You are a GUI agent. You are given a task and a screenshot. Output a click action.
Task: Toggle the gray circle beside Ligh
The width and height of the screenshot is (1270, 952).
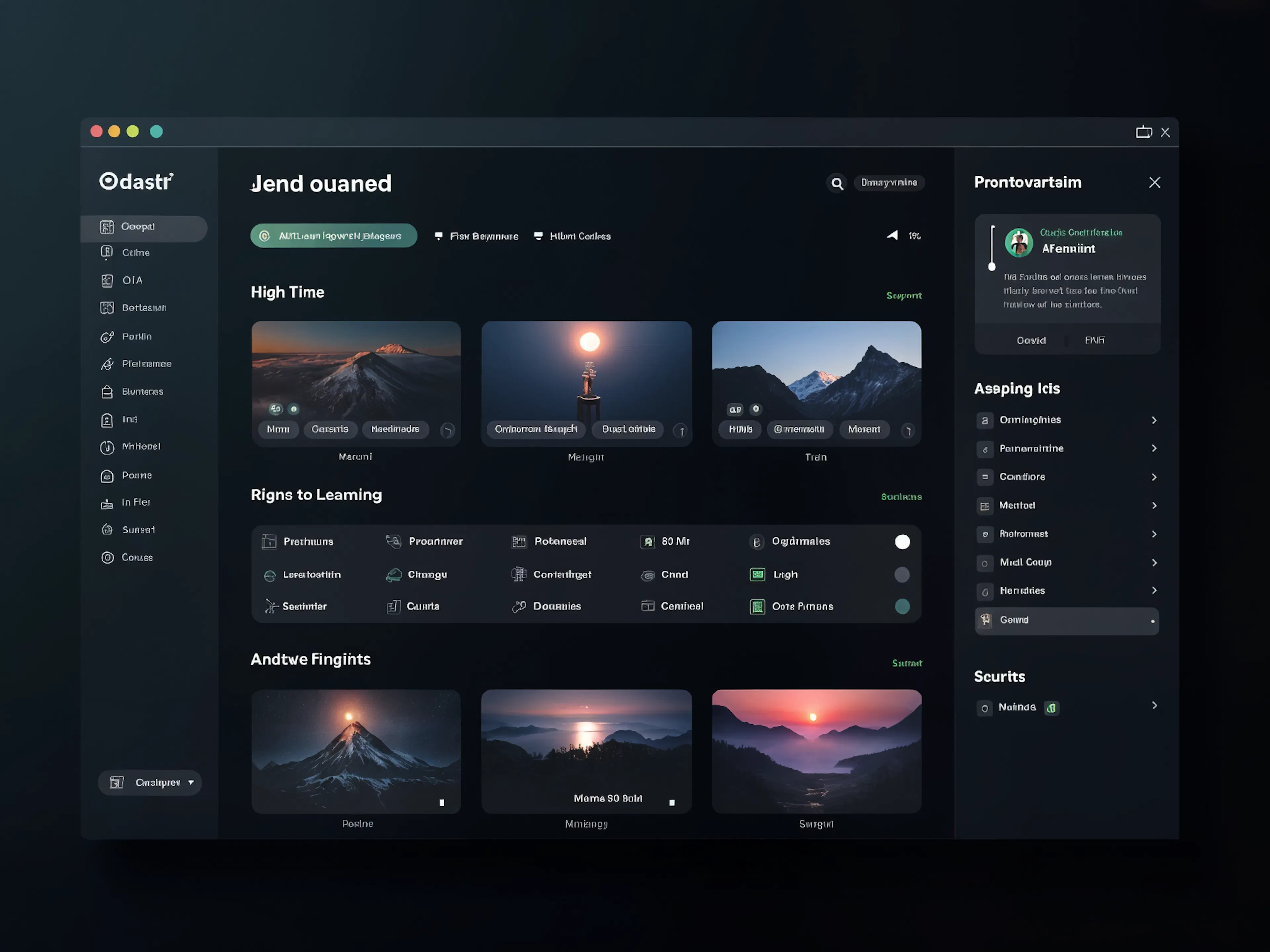902,575
